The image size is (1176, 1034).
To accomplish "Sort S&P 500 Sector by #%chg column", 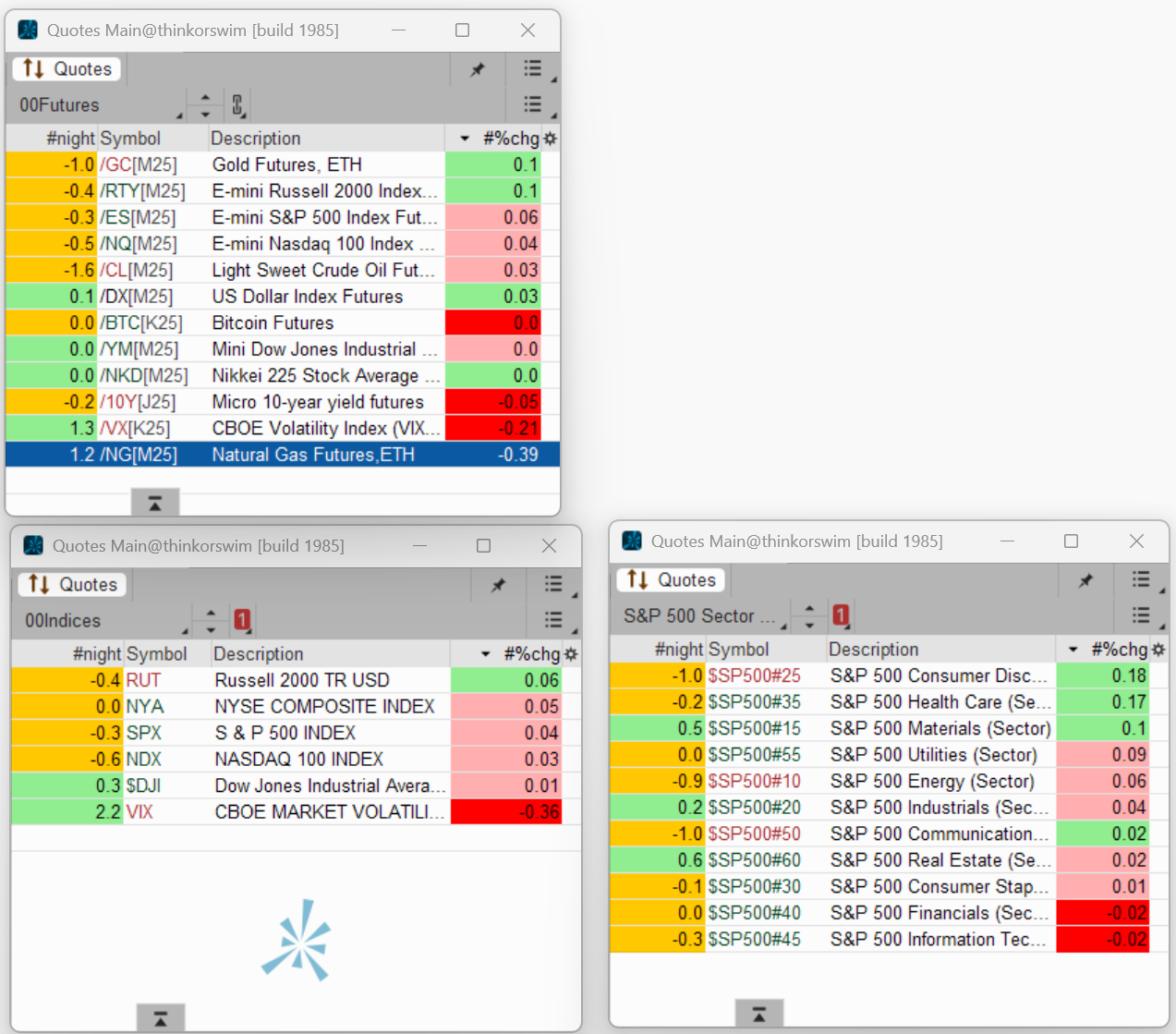I will click(1103, 650).
